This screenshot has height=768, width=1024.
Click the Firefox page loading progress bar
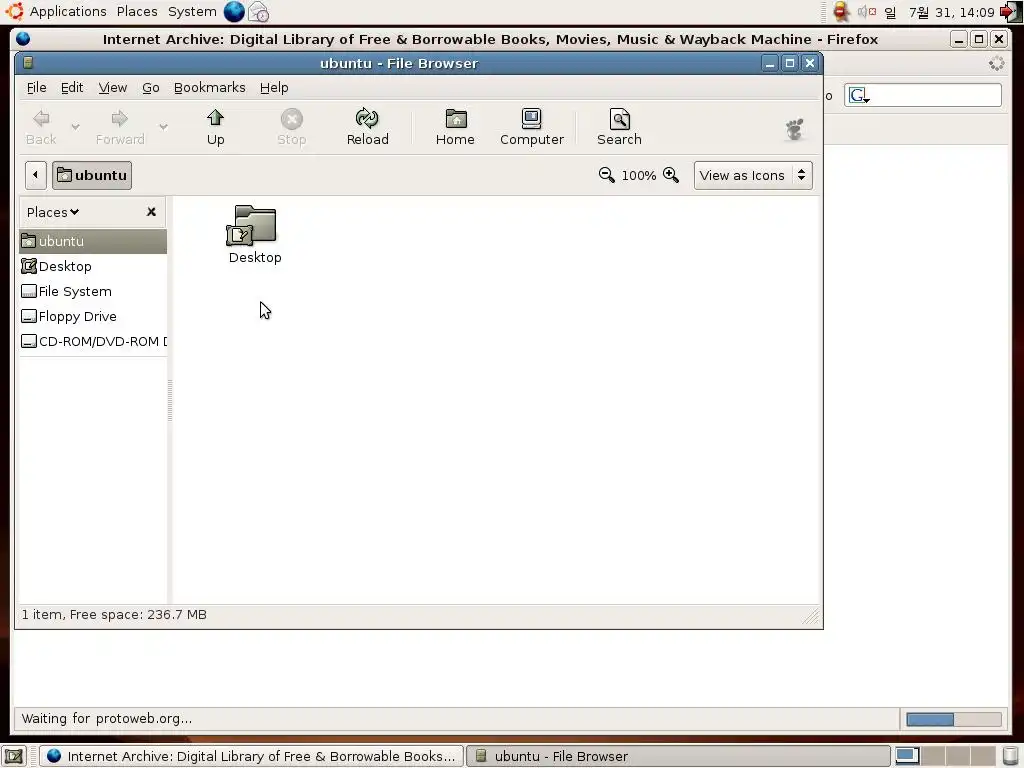click(953, 719)
